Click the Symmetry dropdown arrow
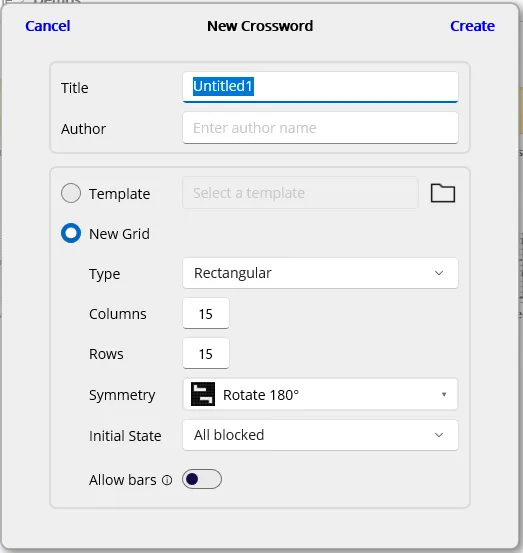Viewport: 523px width, 553px height. tap(444, 394)
